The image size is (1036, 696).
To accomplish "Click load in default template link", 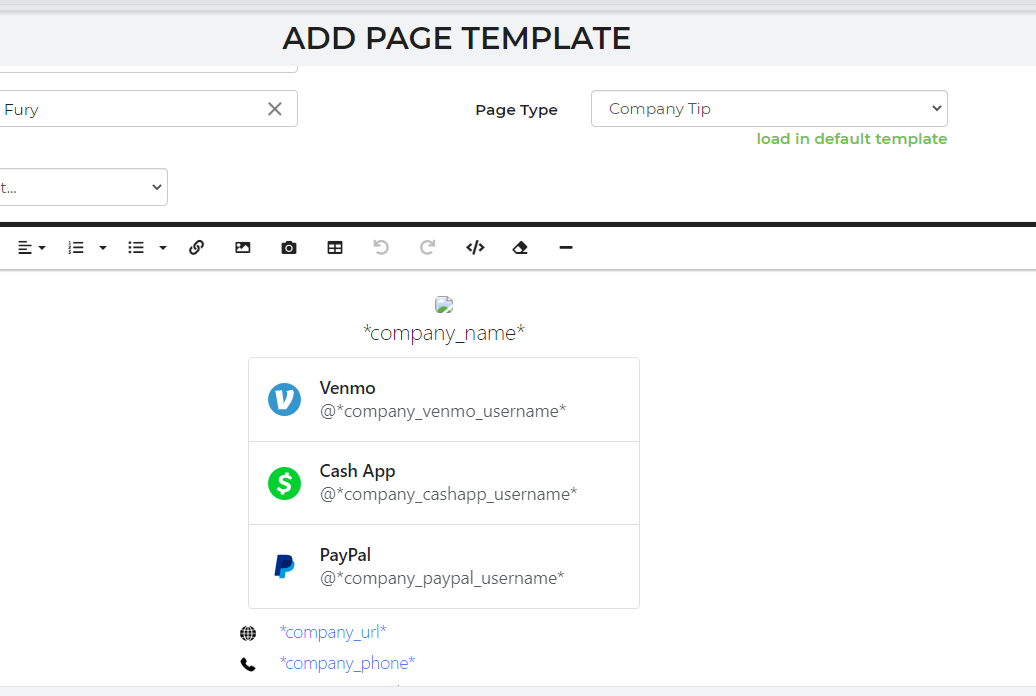I will (x=851, y=139).
